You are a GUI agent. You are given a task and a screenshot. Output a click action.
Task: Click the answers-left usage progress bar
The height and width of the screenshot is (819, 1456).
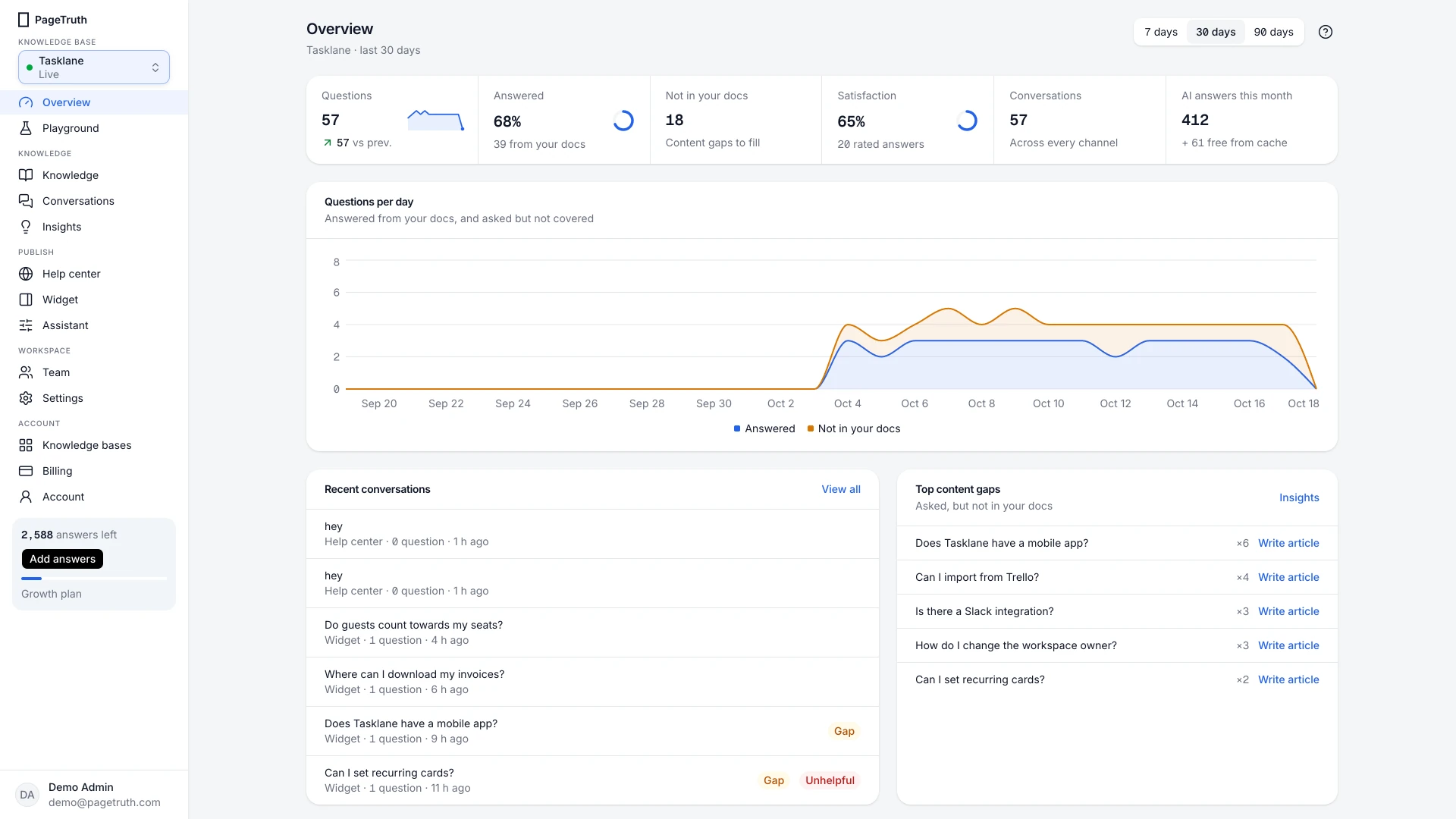coord(94,579)
